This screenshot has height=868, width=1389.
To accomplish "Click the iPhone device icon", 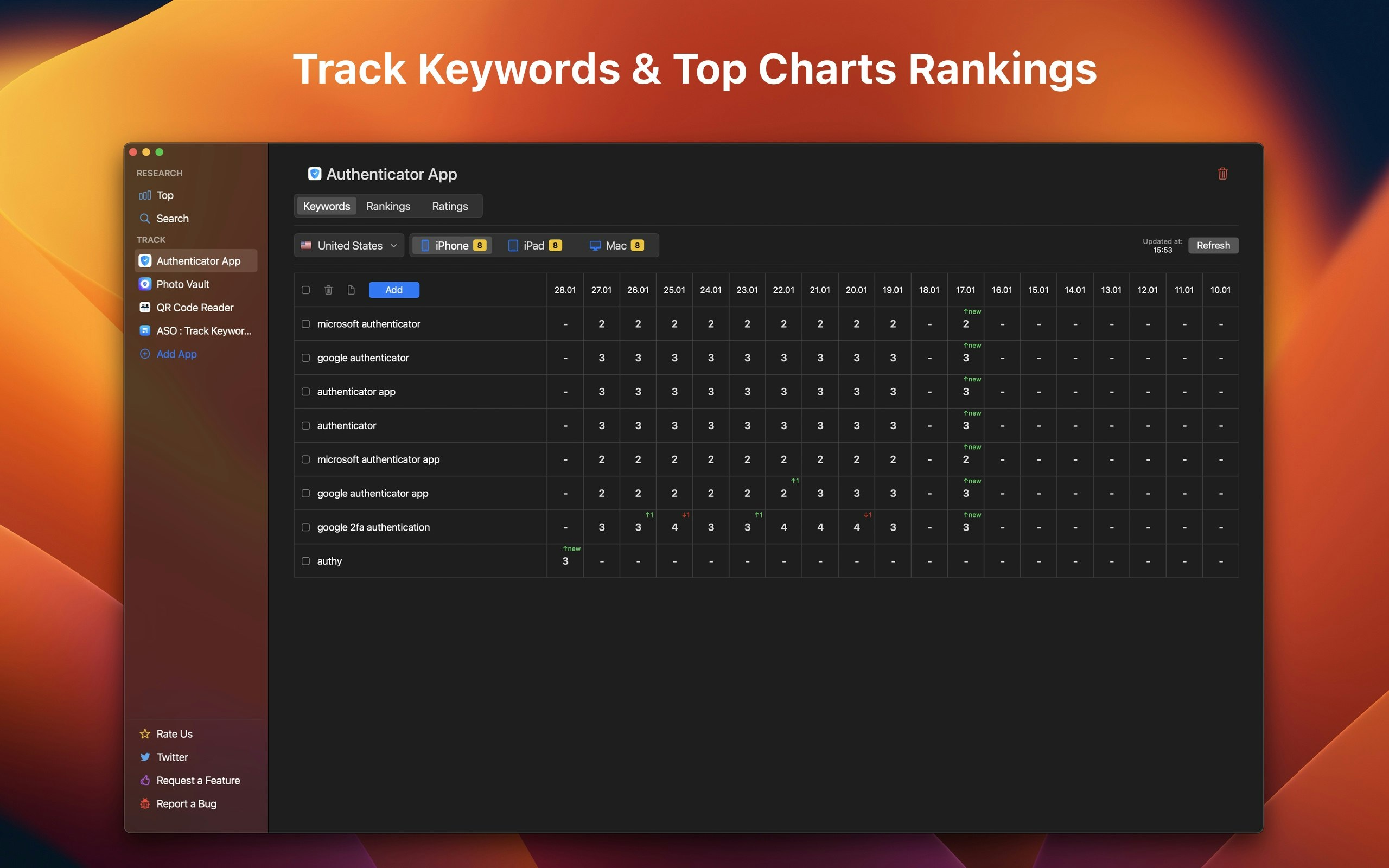I will coord(425,246).
